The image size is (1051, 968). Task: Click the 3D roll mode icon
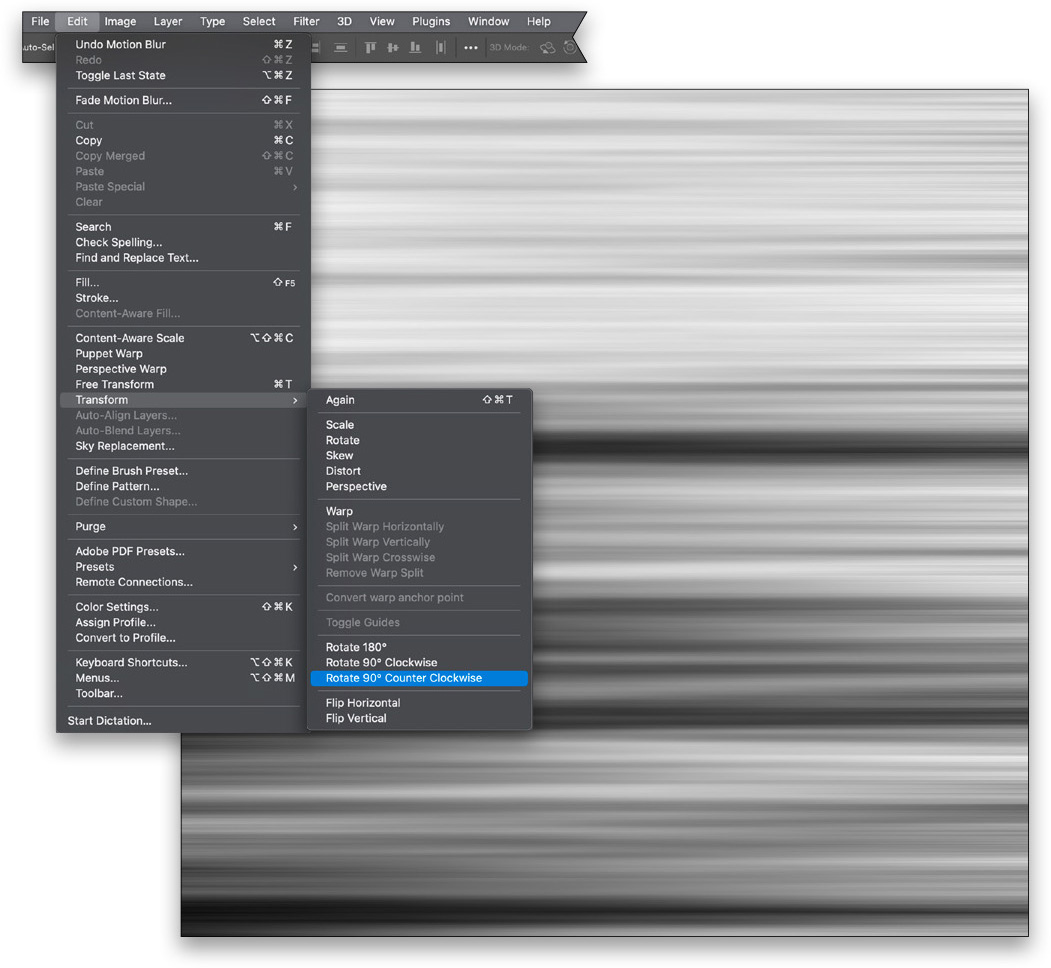(x=569, y=47)
